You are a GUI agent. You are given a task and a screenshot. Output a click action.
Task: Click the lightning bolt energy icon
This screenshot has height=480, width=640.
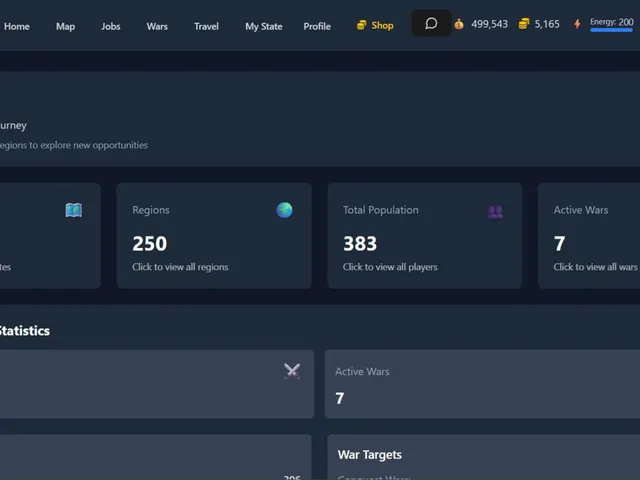coord(577,24)
